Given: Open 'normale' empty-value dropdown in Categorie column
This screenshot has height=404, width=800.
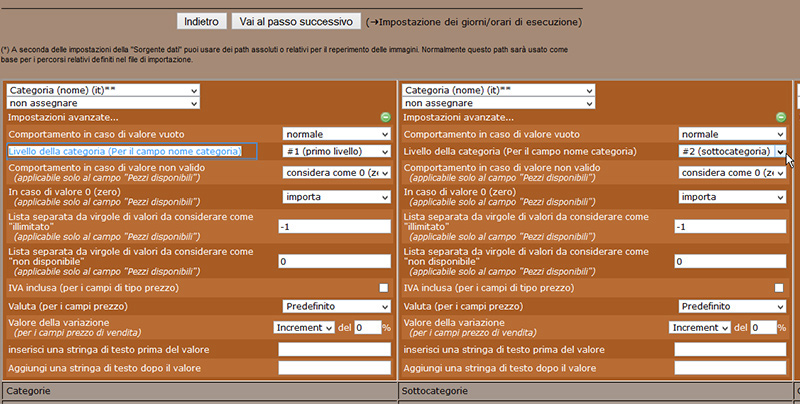Looking at the screenshot, I should click(337, 134).
